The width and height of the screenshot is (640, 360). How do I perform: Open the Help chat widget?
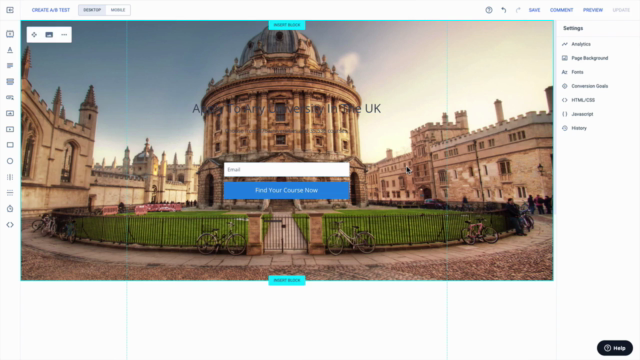[615, 348]
